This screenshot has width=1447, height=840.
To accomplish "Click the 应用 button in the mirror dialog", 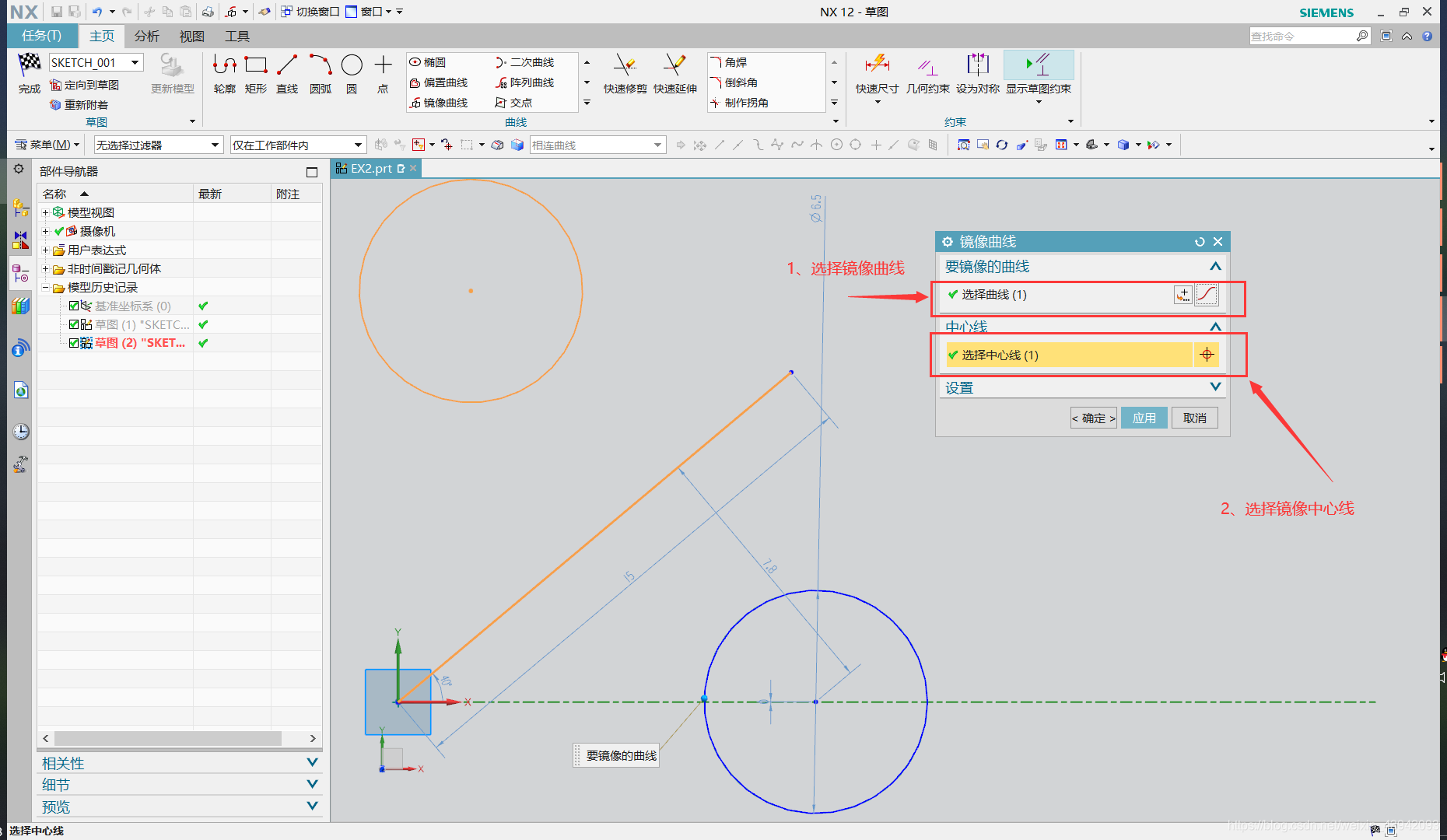I will click(x=1144, y=418).
